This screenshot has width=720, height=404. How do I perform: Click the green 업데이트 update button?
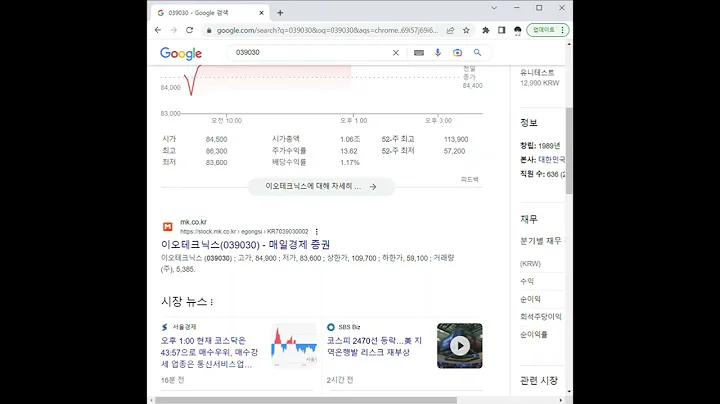coord(548,30)
